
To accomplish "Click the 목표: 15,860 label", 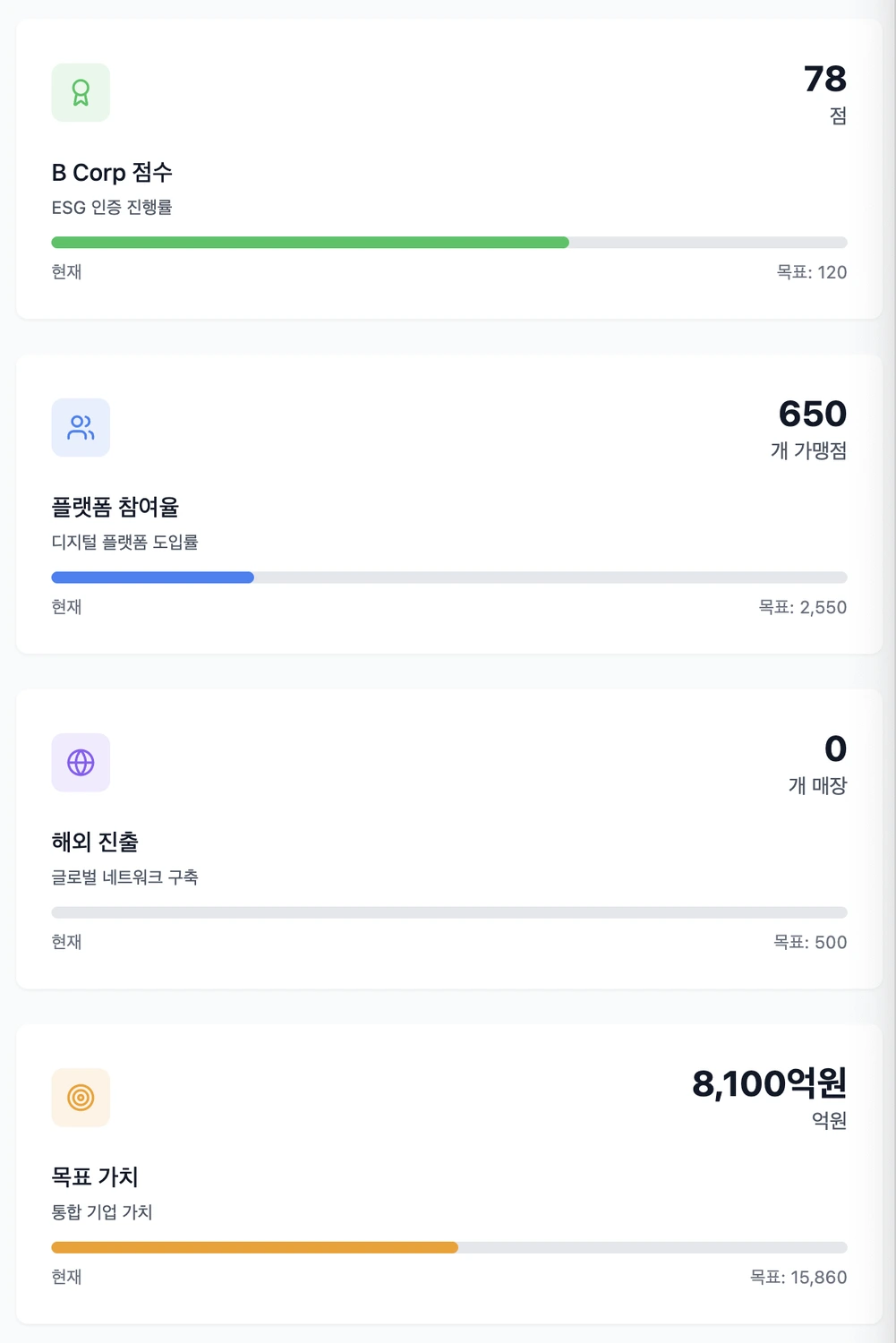I will click(798, 1277).
